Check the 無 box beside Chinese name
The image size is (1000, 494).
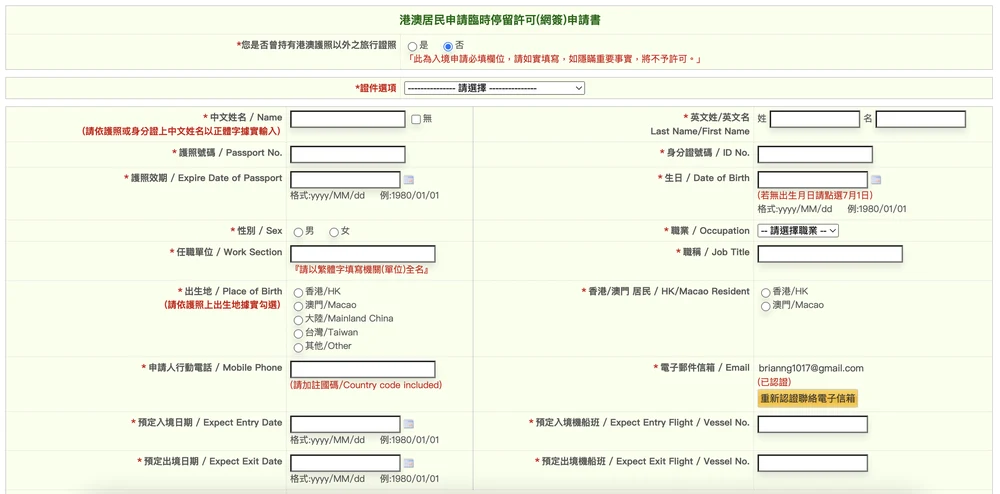(416, 119)
